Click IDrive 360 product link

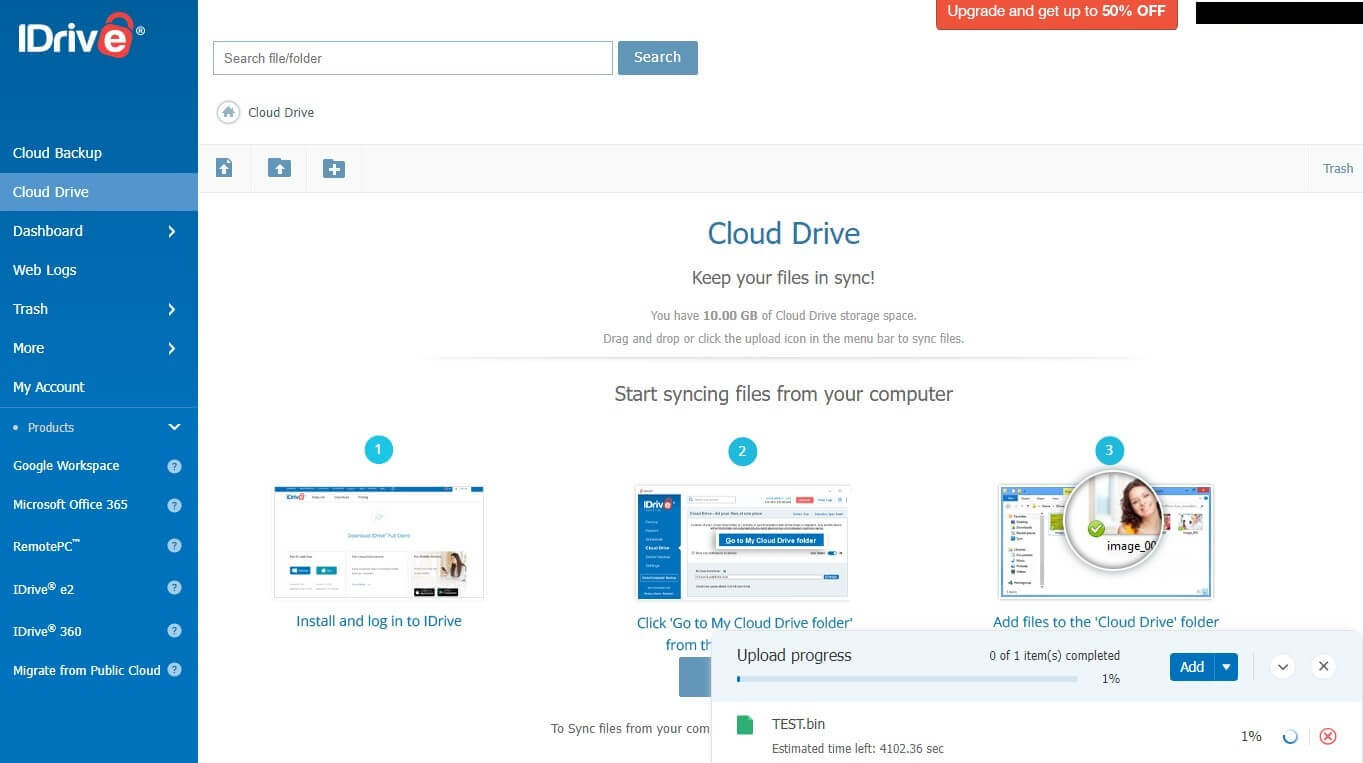coord(47,631)
